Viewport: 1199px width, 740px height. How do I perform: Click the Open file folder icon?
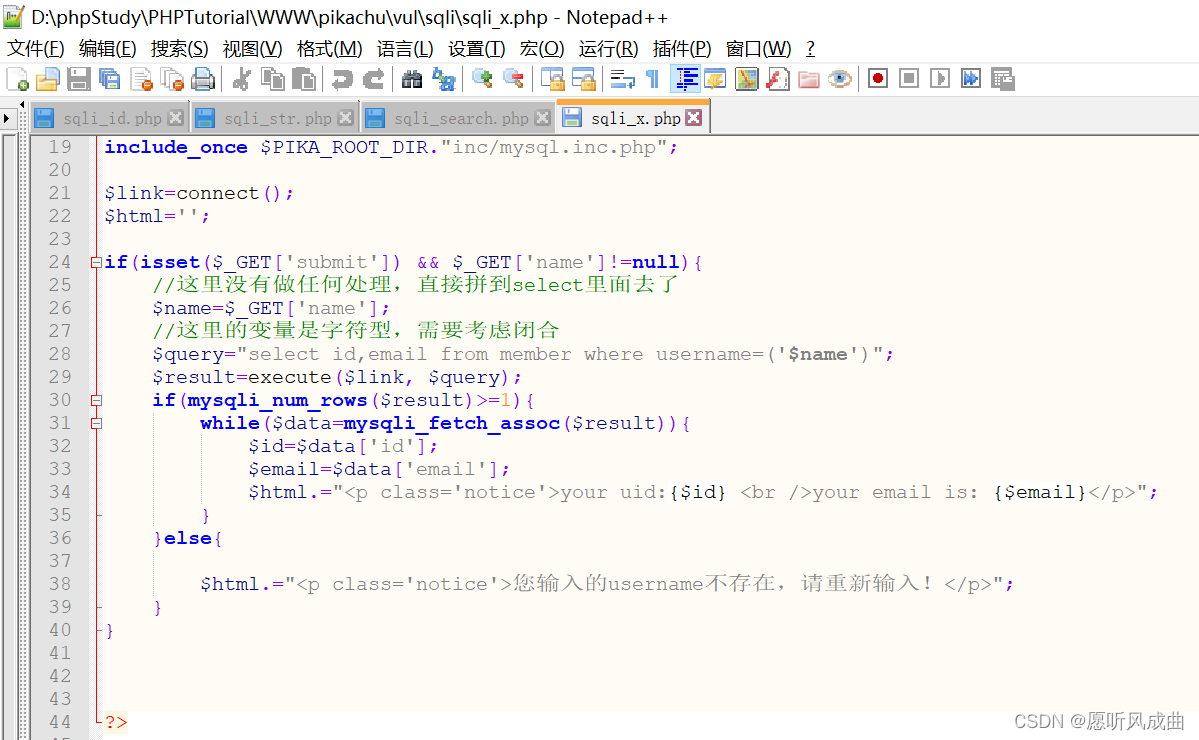[48, 79]
